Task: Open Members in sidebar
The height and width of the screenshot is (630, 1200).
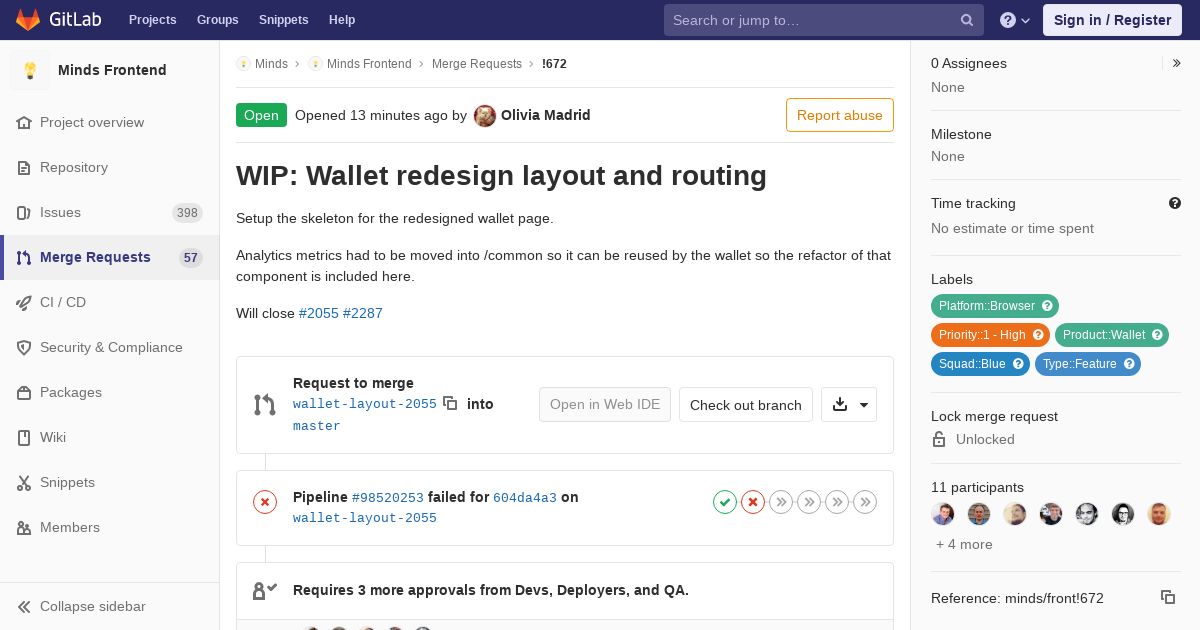Action: point(109,527)
